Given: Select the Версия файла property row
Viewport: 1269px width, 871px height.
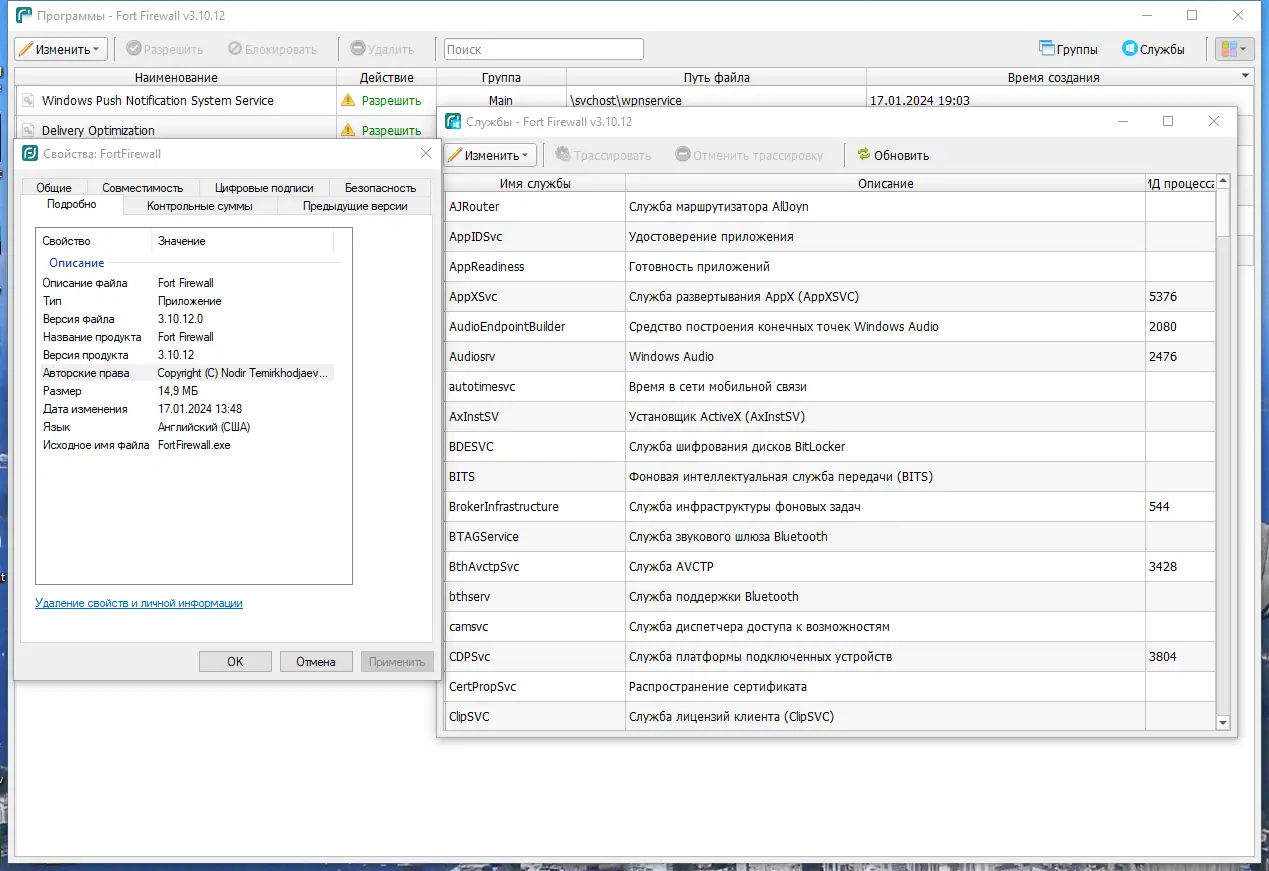Looking at the screenshot, I should pyautogui.click(x=187, y=319).
